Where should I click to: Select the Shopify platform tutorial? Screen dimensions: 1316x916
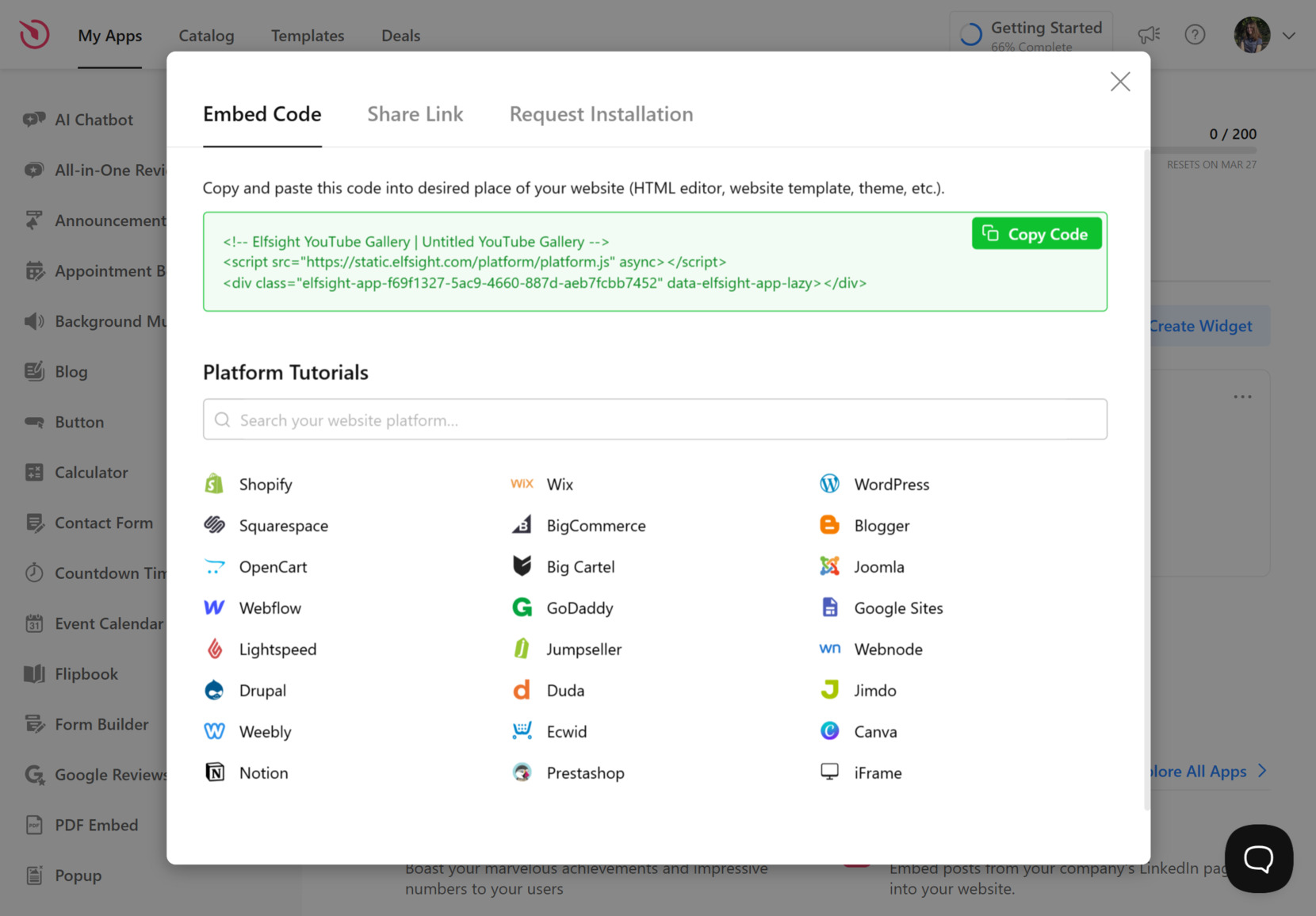pyautogui.click(x=266, y=484)
